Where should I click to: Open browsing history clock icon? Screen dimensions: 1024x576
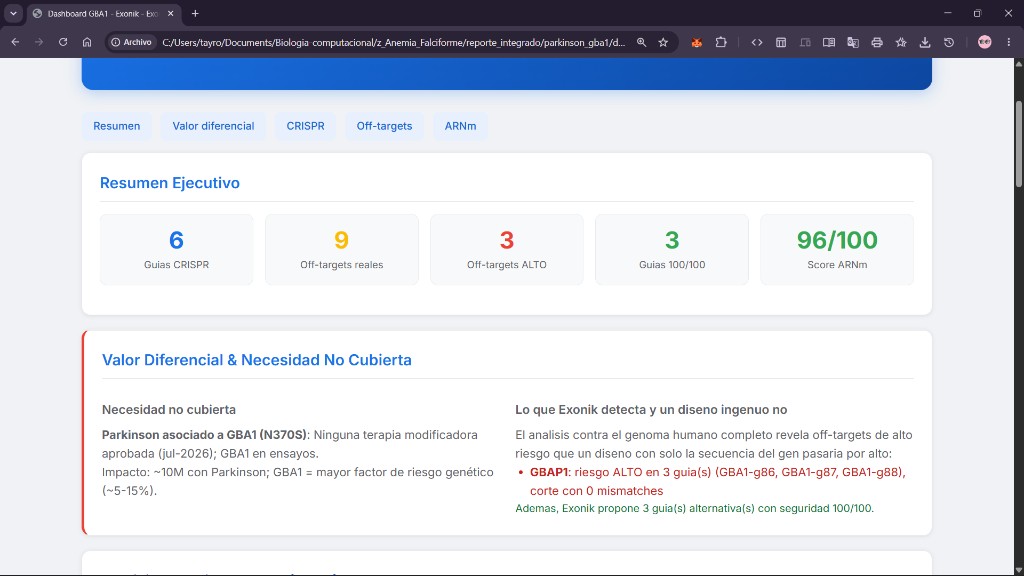click(949, 42)
